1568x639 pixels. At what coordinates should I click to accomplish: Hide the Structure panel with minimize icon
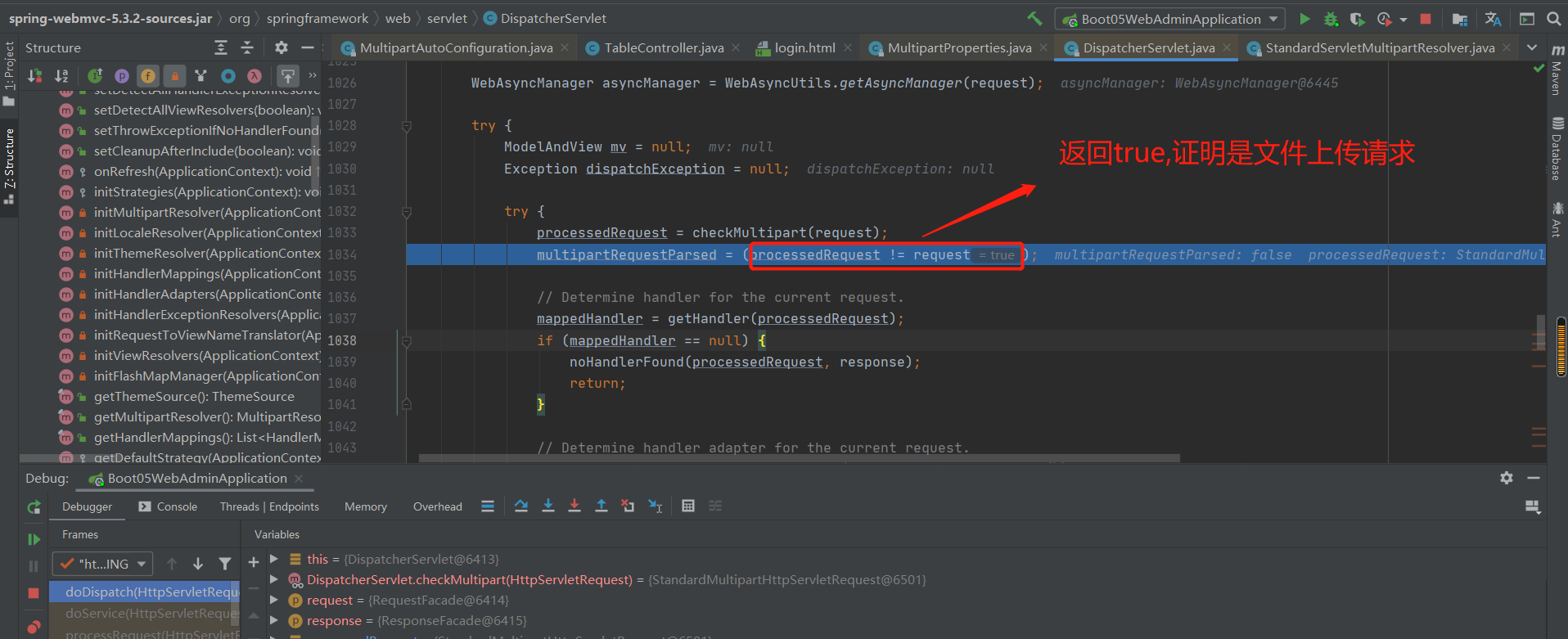[x=308, y=47]
